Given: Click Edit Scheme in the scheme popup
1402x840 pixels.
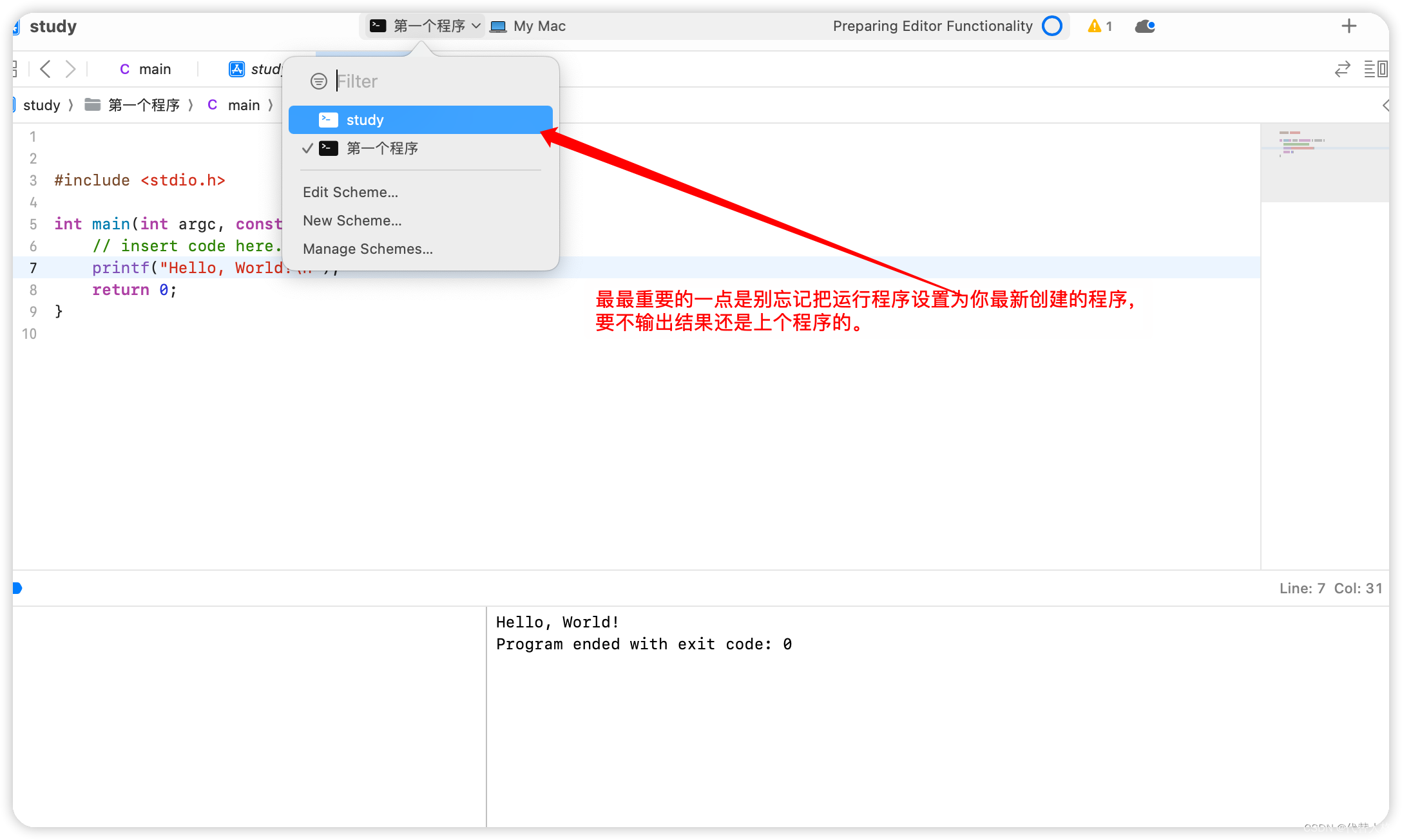Looking at the screenshot, I should 350,192.
